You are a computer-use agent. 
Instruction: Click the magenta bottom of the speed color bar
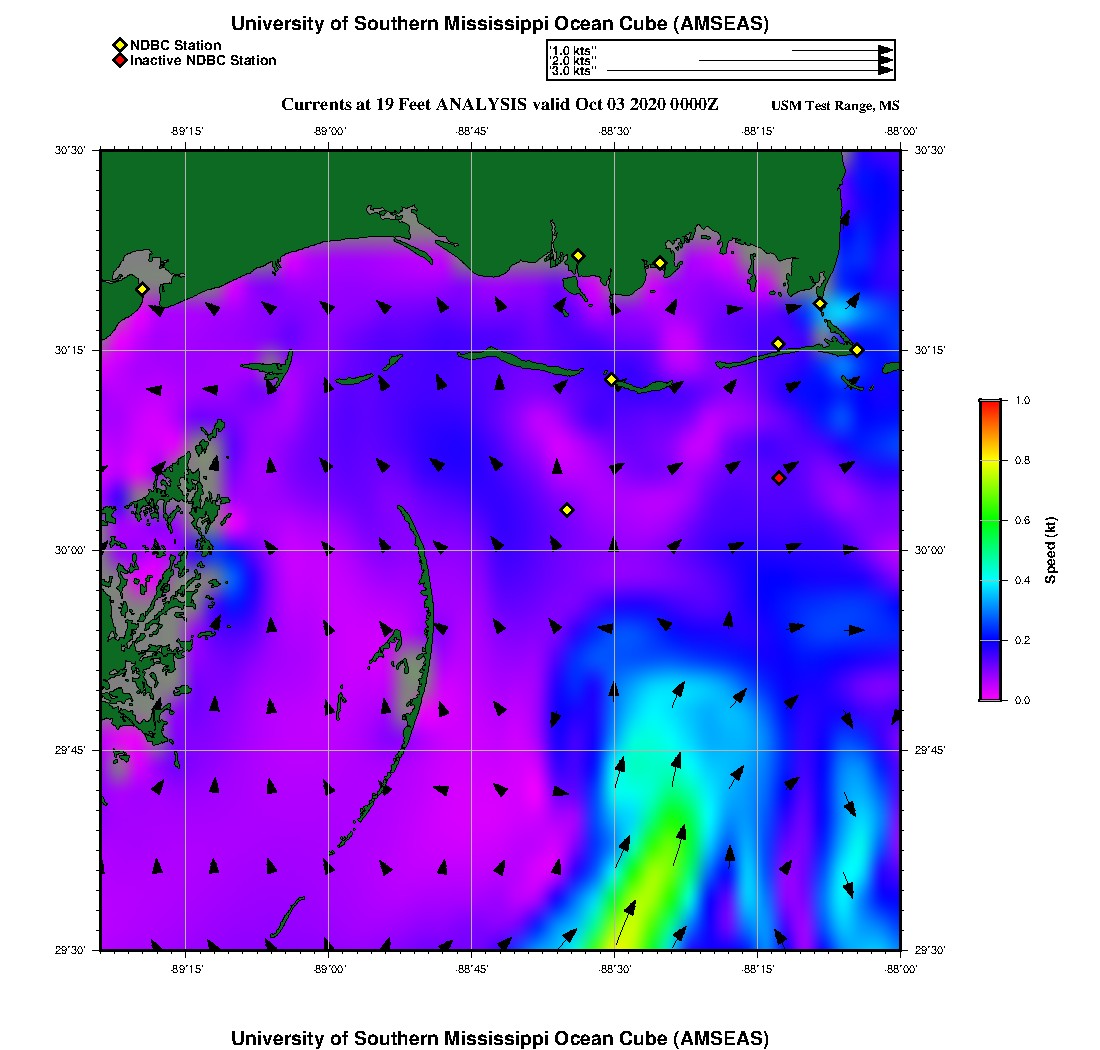click(x=989, y=694)
